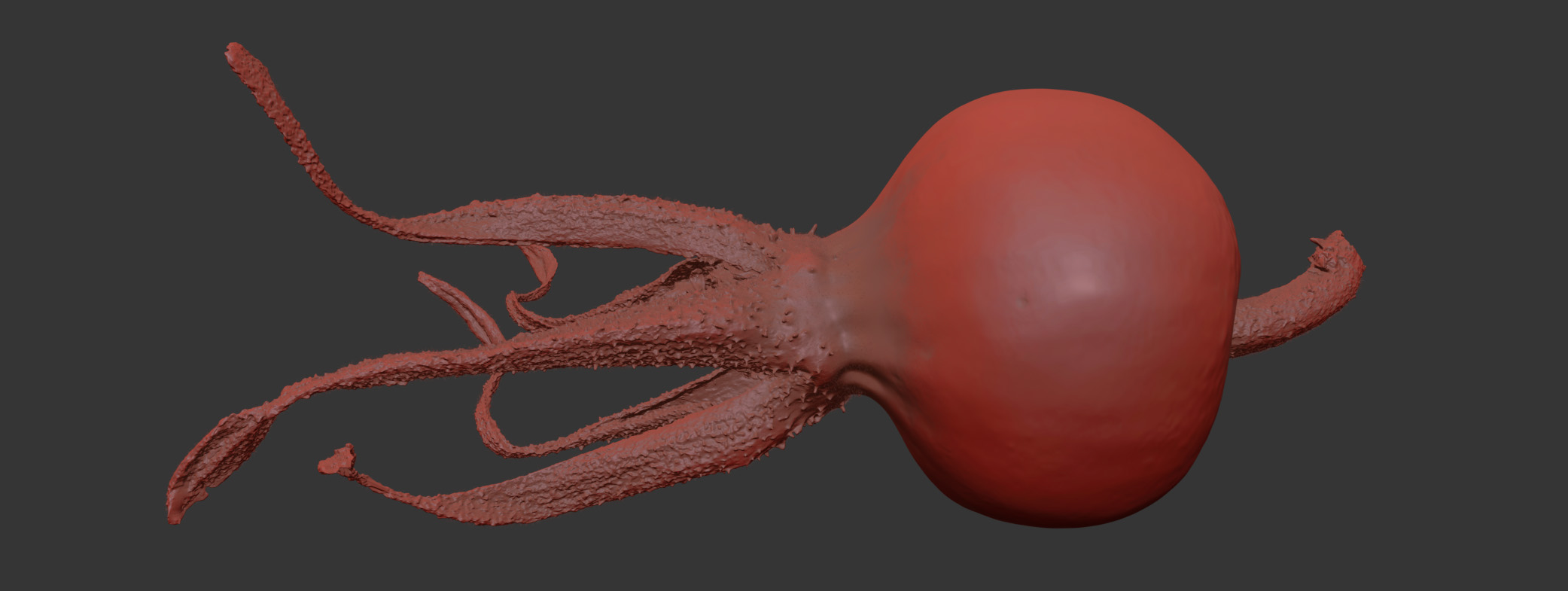Click the far-left tip of the lowest tentacle
The width and height of the screenshot is (1568, 591).
pos(175,513)
